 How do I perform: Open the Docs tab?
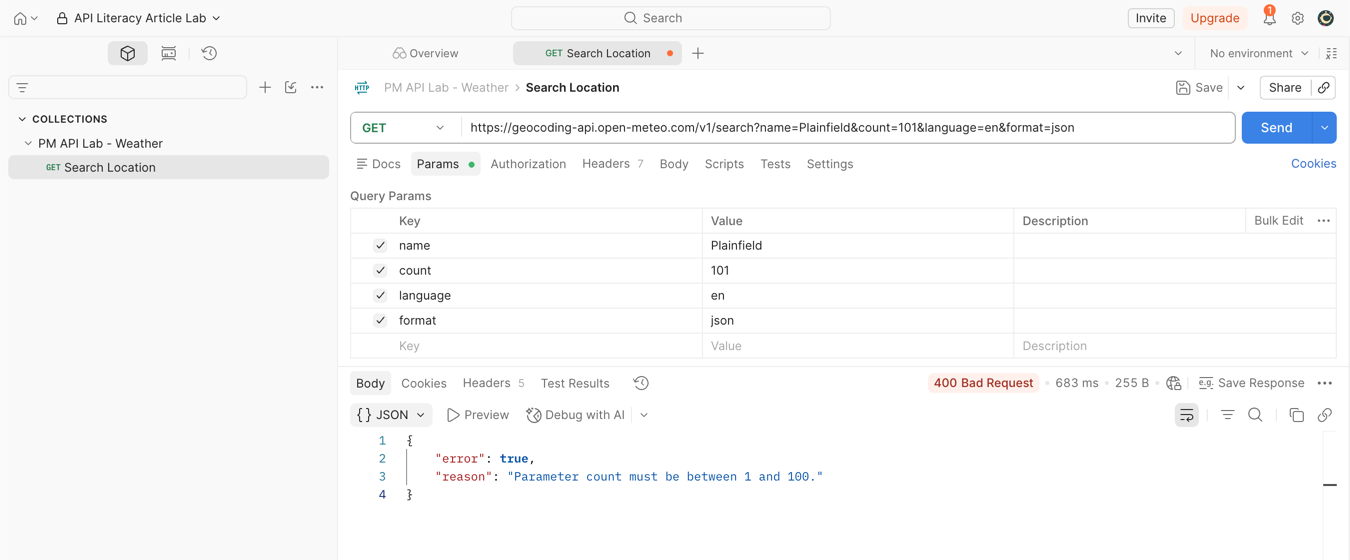379,164
